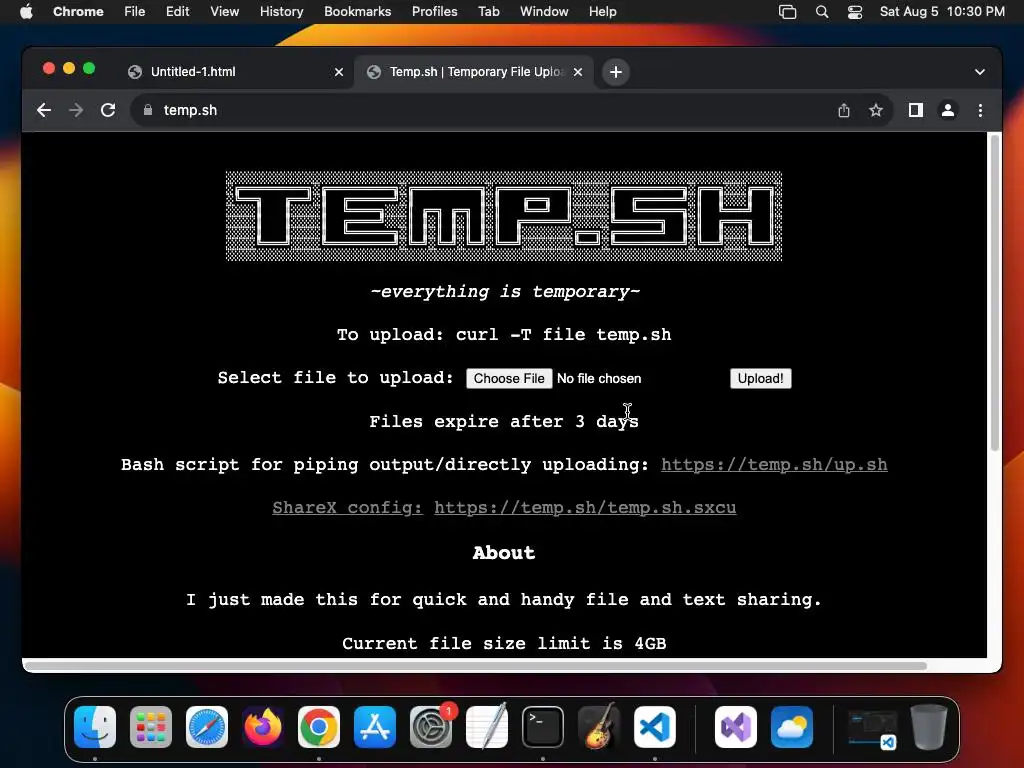Viewport: 1024px width, 768px height.
Task: Open the Profiles menu
Action: pyautogui.click(x=434, y=12)
